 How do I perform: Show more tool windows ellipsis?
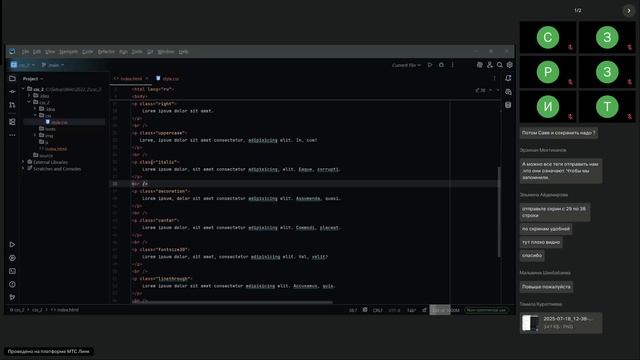tap(12, 135)
